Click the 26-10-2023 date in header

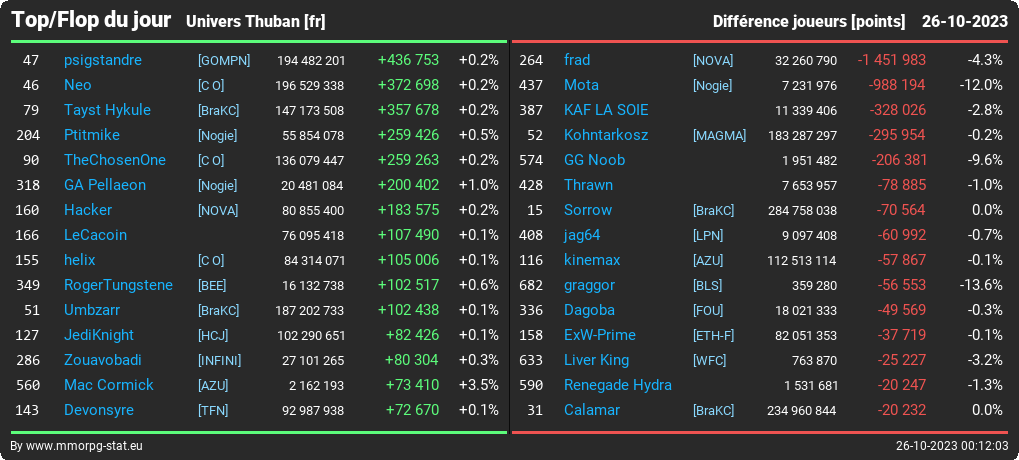pos(964,21)
